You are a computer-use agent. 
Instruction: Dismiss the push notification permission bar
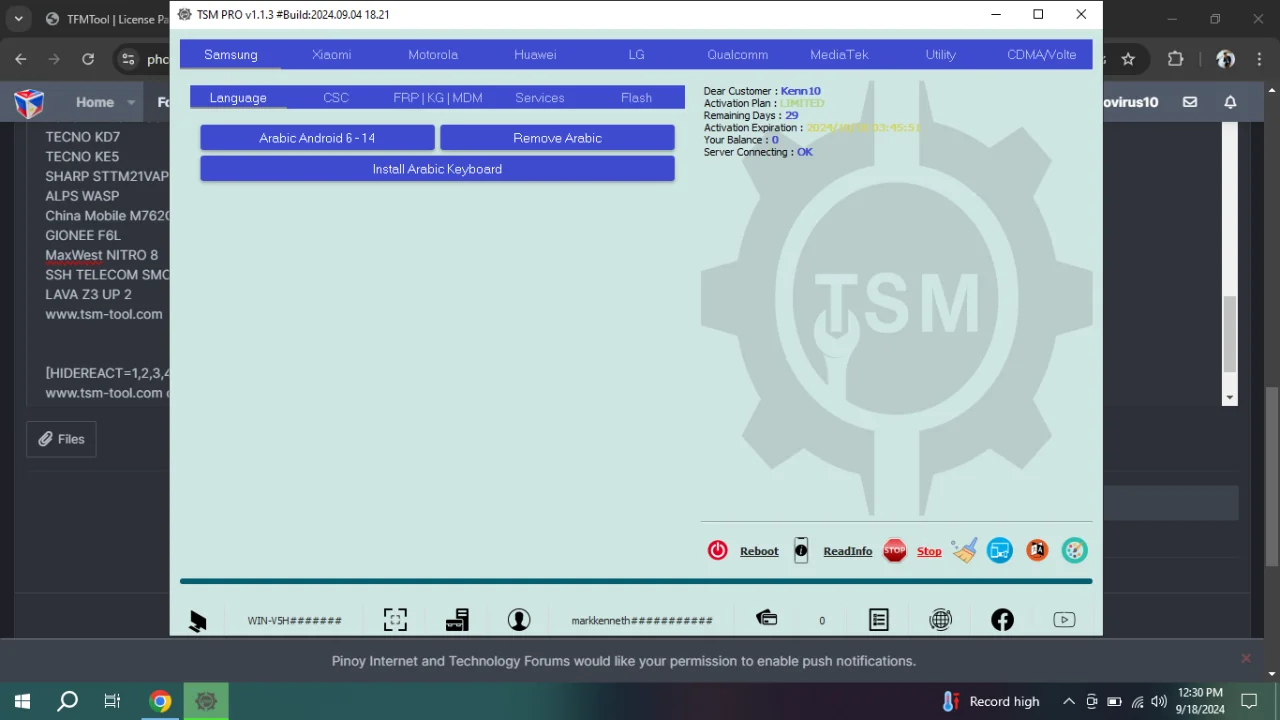point(1246,658)
